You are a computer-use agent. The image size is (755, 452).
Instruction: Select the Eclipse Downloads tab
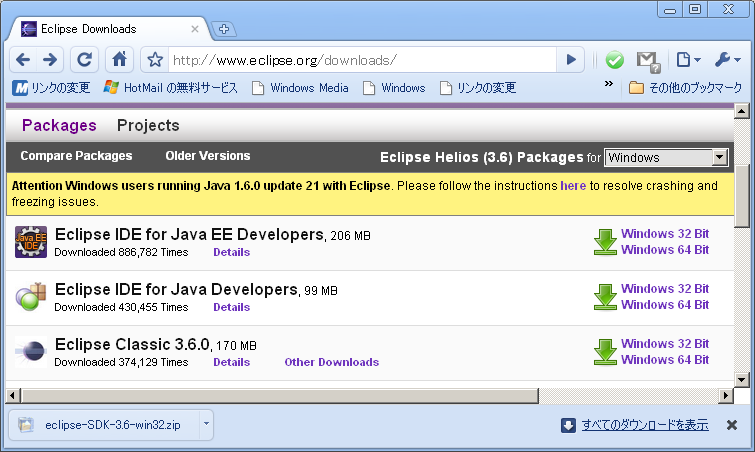(109, 29)
